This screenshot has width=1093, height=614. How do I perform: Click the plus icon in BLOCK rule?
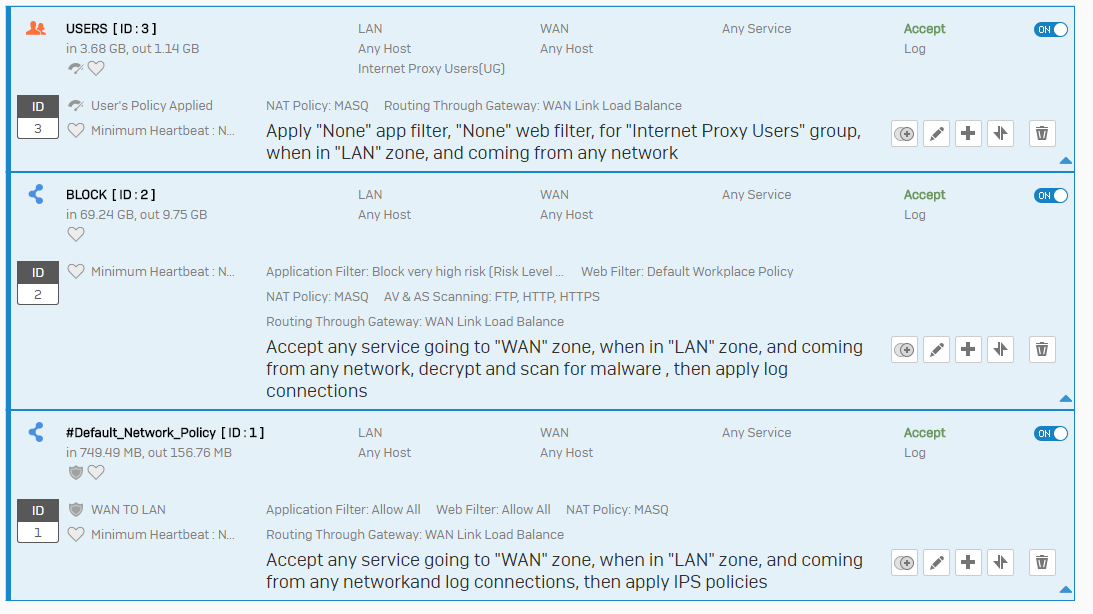968,349
